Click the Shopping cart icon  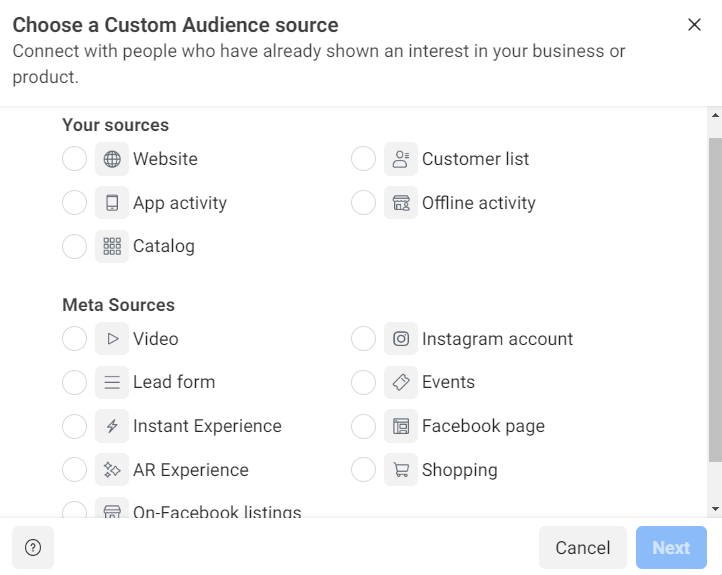pos(401,470)
